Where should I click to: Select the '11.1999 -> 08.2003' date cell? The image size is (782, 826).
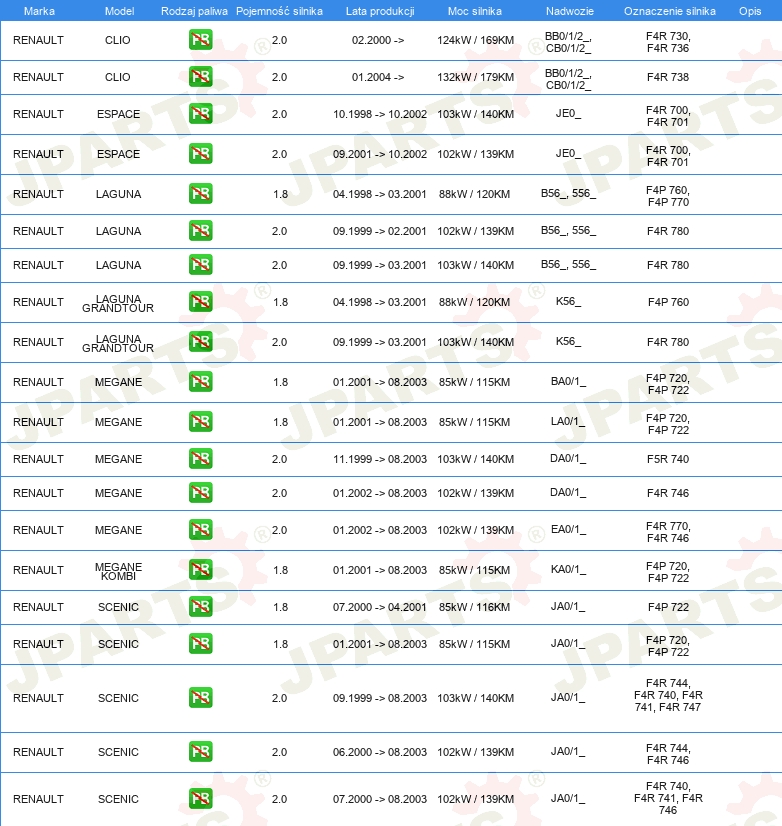[380, 459]
